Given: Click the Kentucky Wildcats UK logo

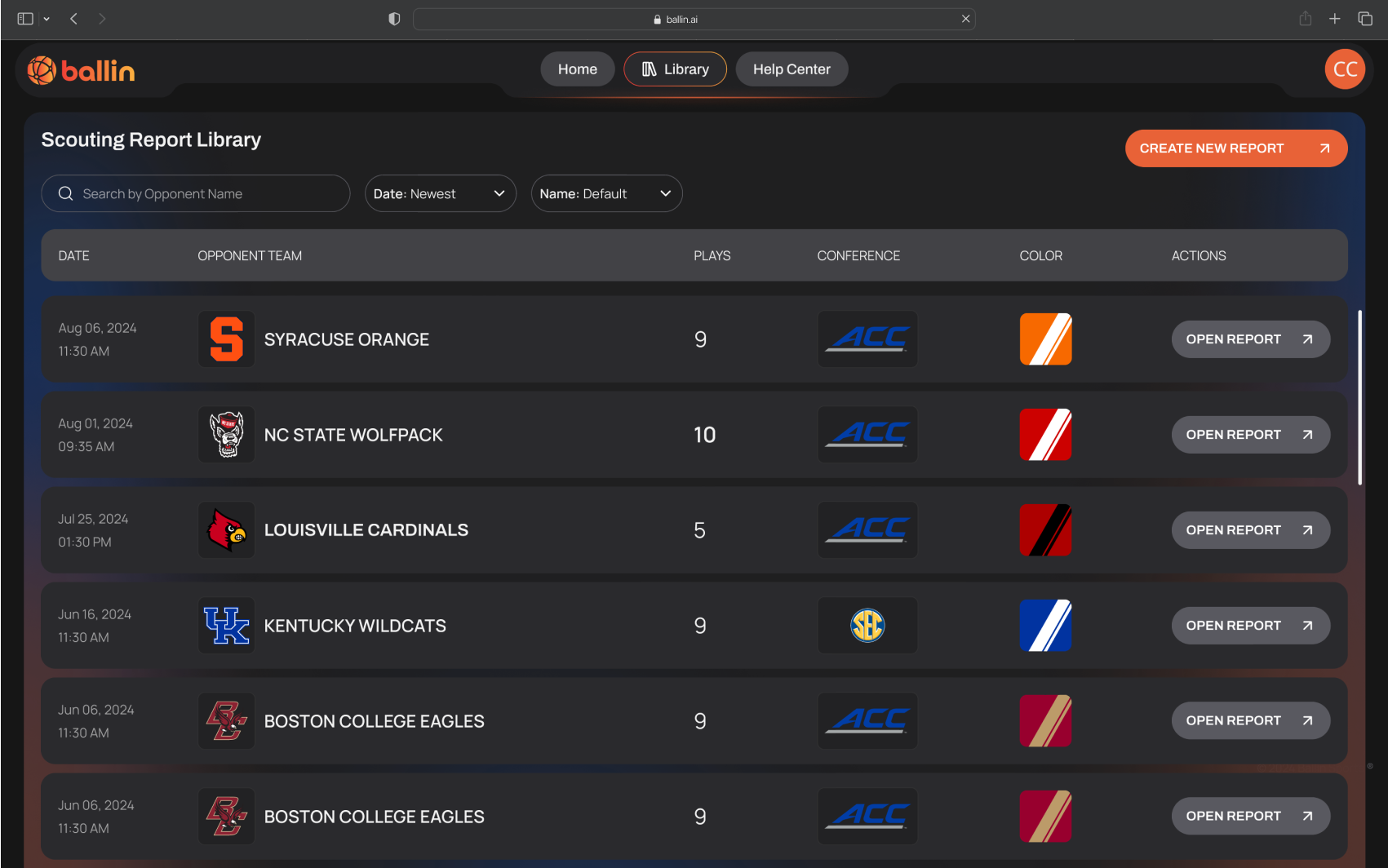Looking at the screenshot, I should point(227,626).
